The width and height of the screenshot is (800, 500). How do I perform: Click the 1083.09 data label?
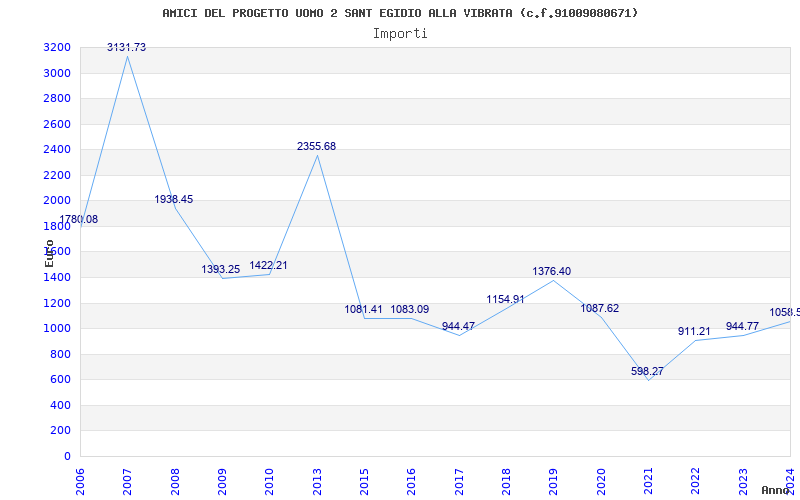tap(410, 309)
